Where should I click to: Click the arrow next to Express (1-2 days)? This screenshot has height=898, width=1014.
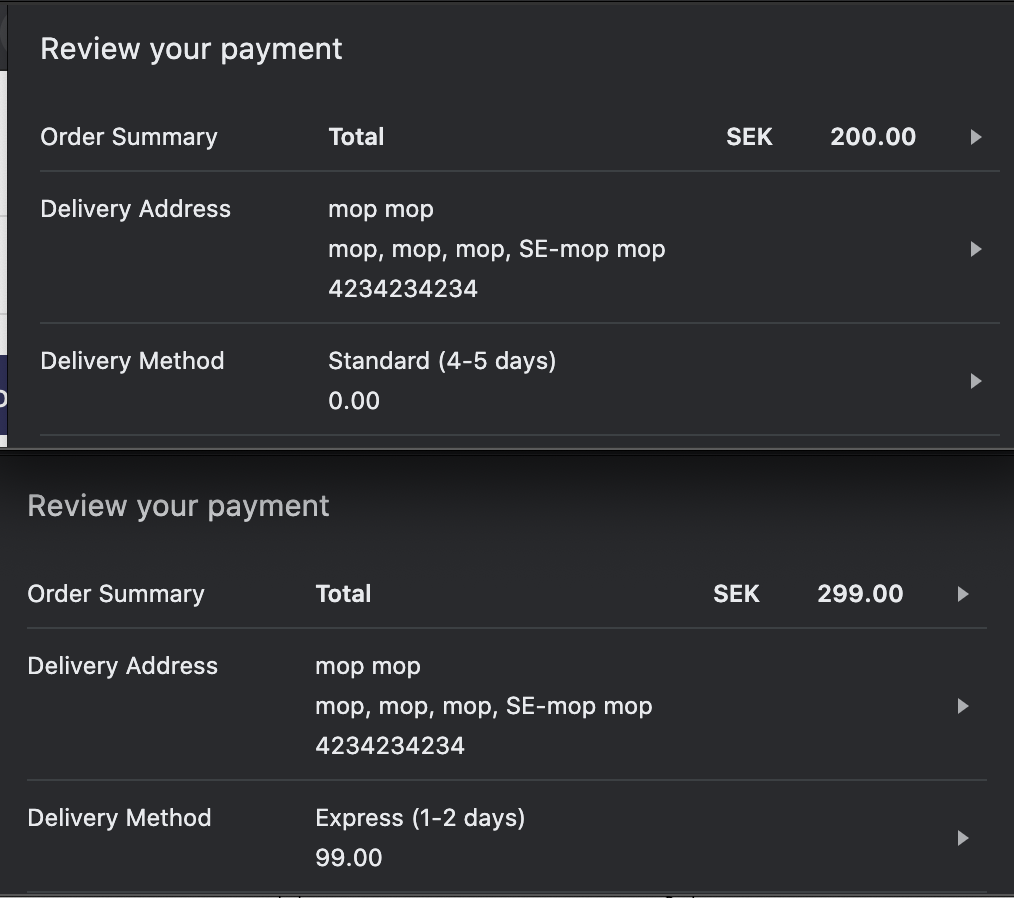(x=963, y=838)
